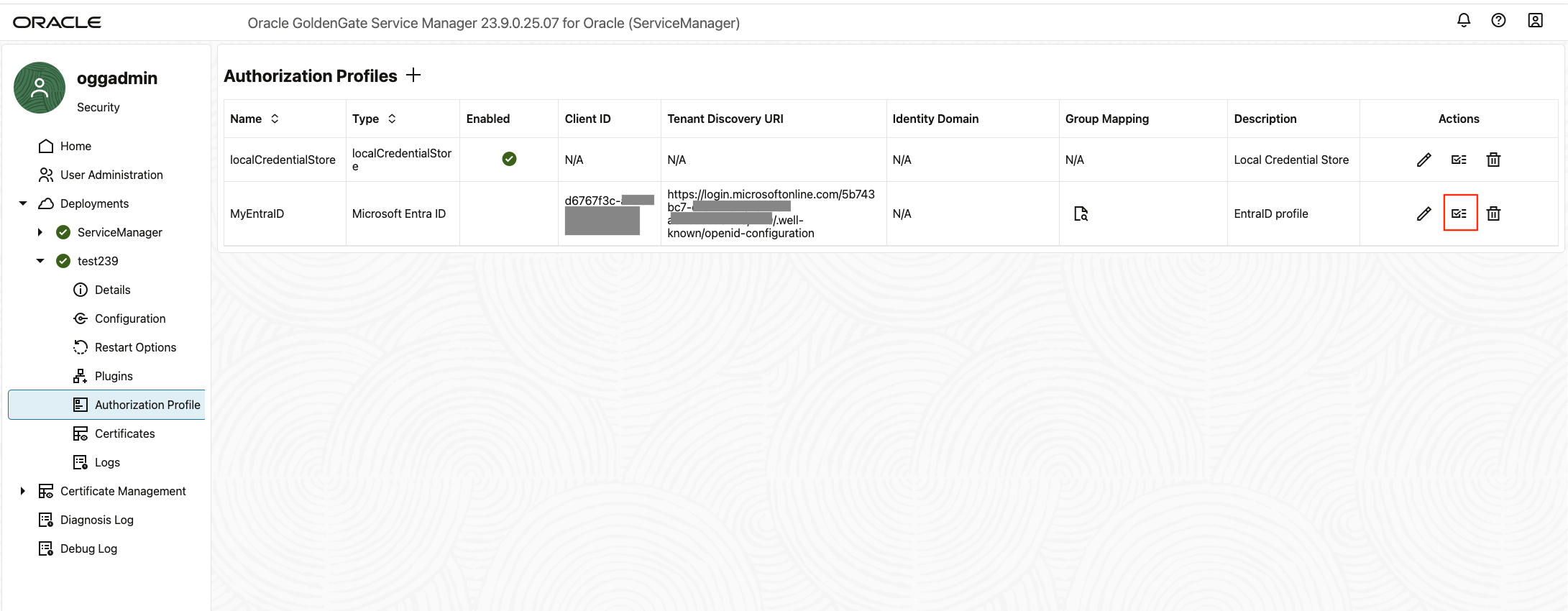Expand the ServiceManager tree node

[40, 232]
